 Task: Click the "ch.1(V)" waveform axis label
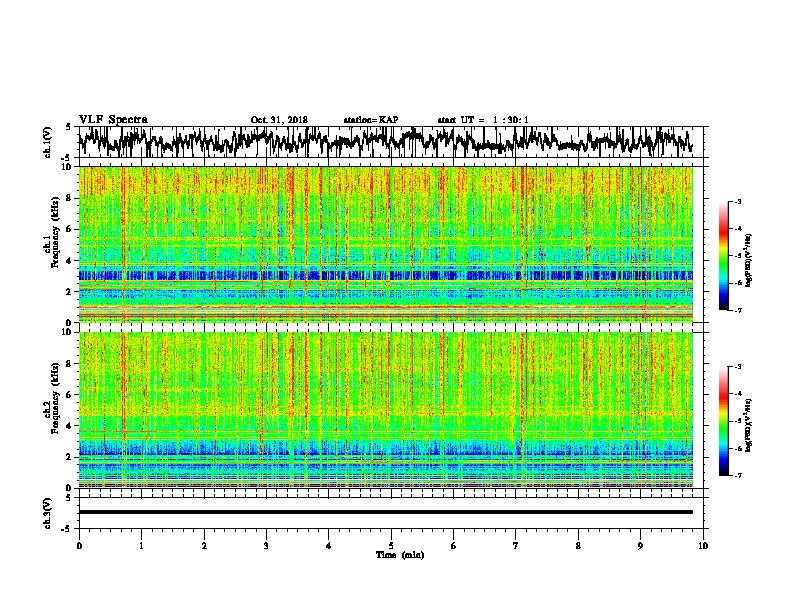(48, 142)
